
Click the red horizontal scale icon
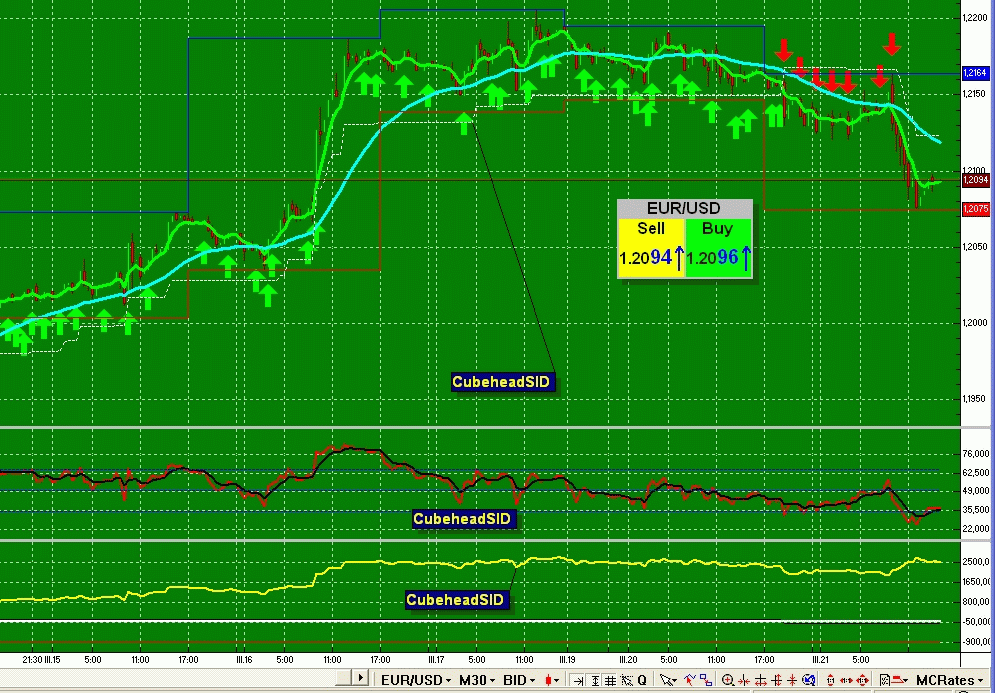point(846,680)
